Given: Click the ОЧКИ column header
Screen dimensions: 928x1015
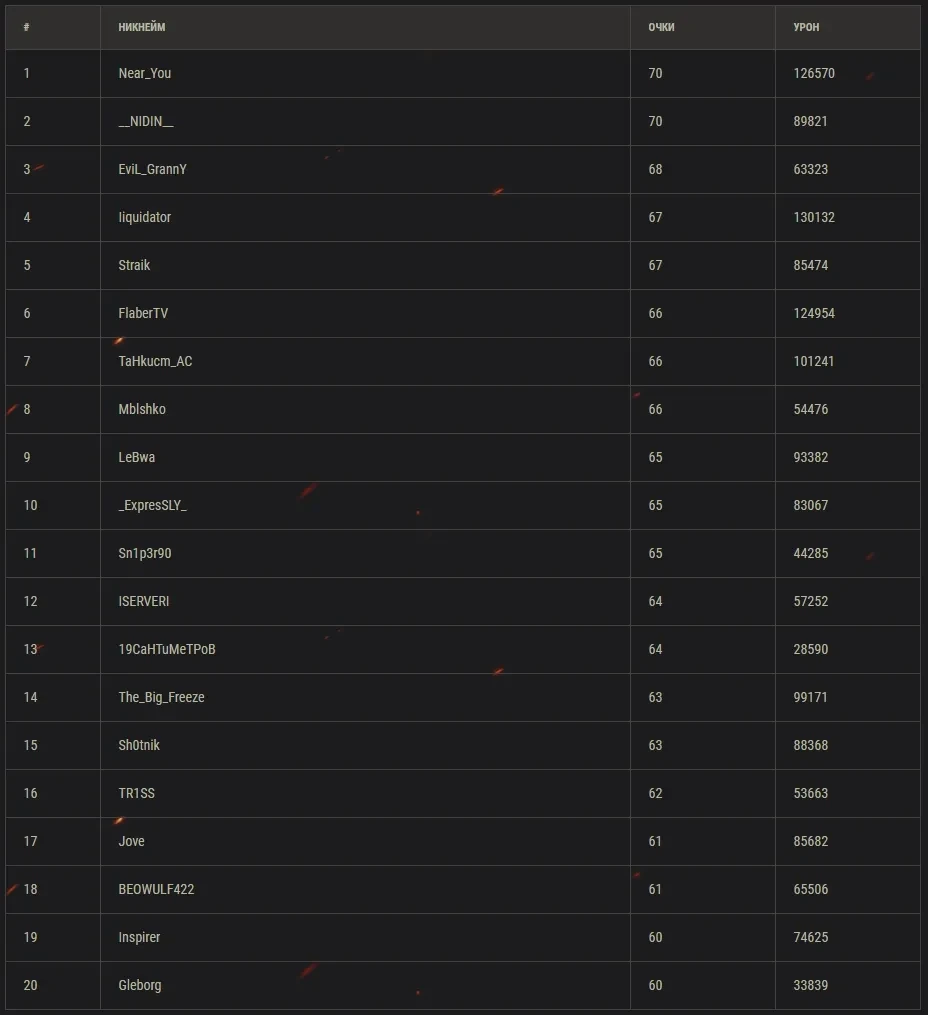Looking at the screenshot, I should pyautogui.click(x=661, y=27).
